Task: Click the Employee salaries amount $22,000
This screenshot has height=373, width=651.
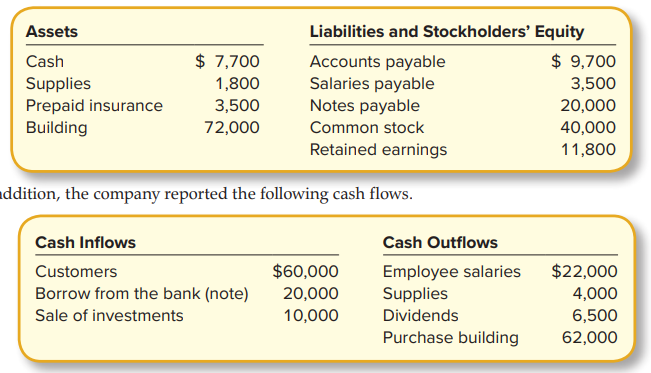Action: [585, 271]
